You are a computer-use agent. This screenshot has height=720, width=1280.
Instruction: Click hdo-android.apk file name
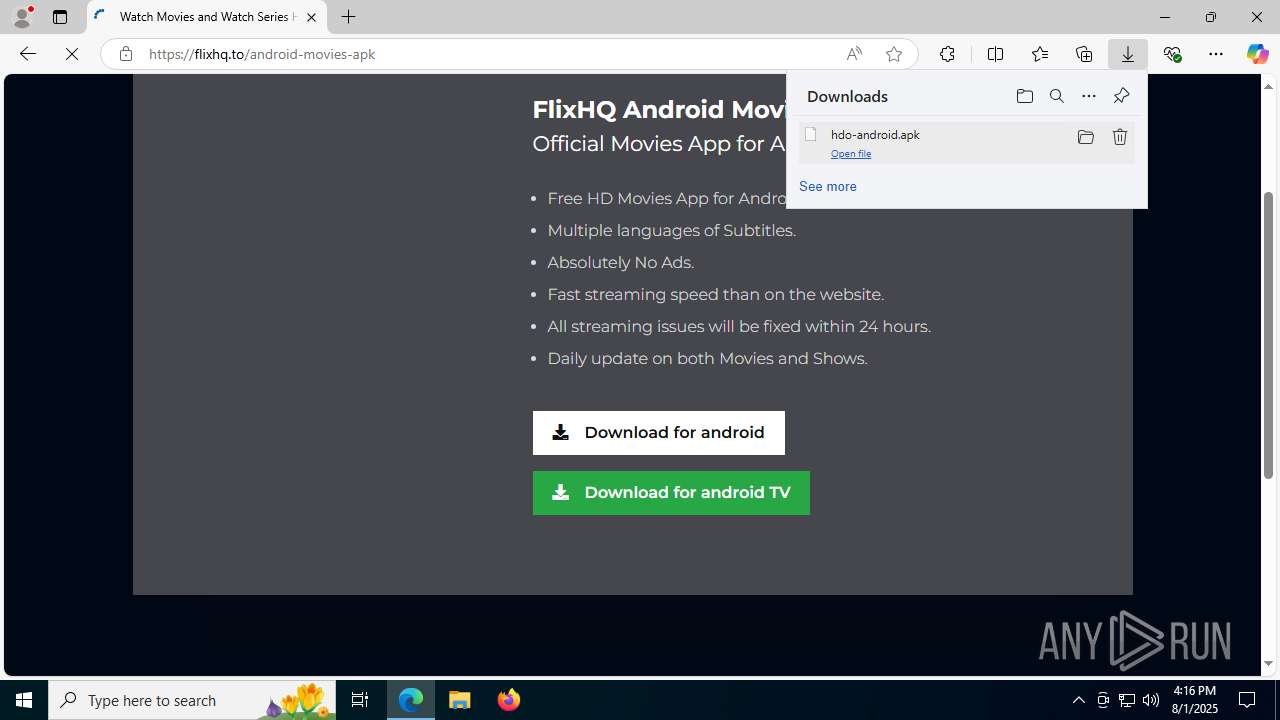875,134
